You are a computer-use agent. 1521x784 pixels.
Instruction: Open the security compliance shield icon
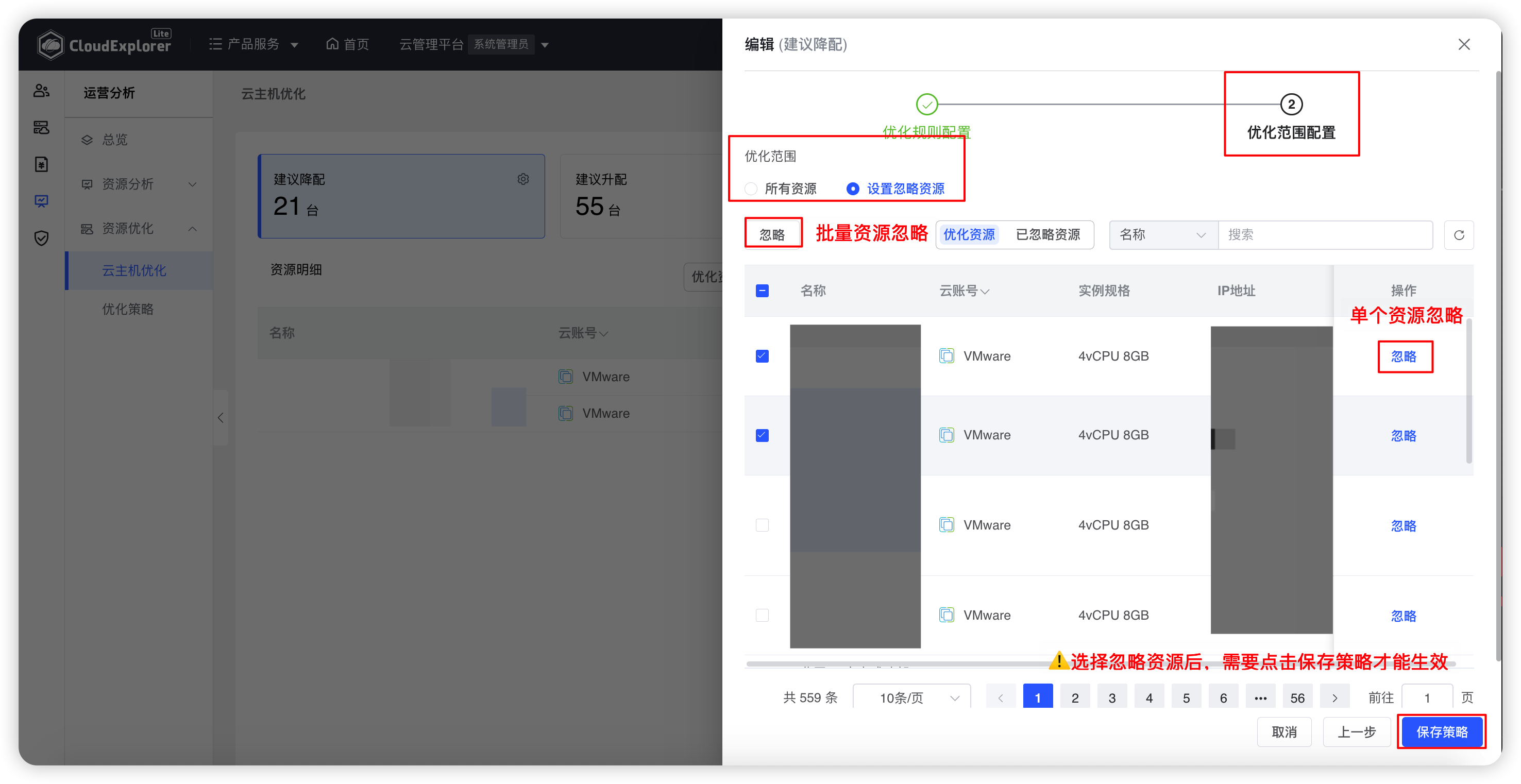pyautogui.click(x=41, y=238)
